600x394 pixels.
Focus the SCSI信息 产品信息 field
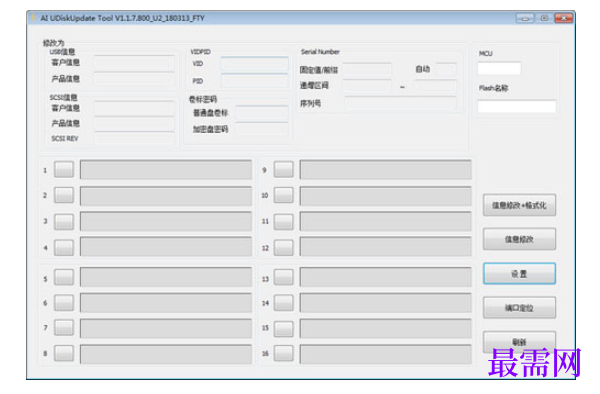(134, 124)
